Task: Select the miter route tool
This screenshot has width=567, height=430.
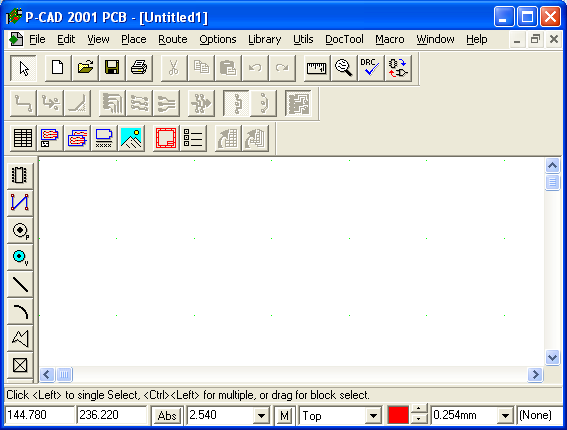Action: tap(77, 103)
